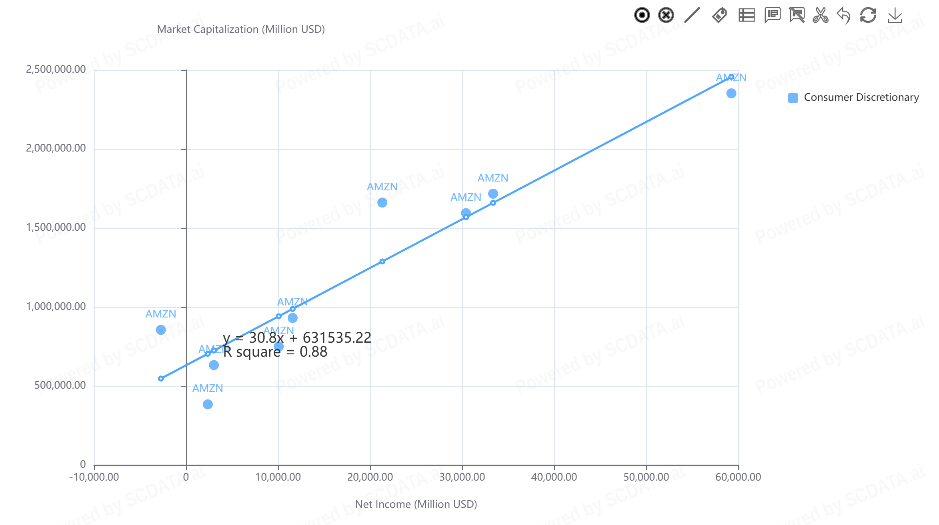Select the trend line drawing tool

692,15
